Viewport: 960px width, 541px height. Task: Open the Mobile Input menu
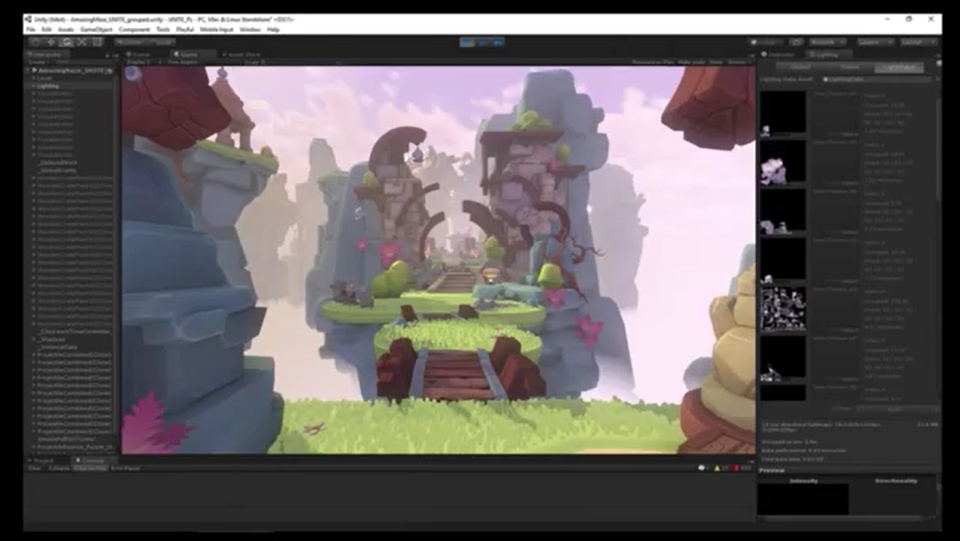click(x=217, y=29)
